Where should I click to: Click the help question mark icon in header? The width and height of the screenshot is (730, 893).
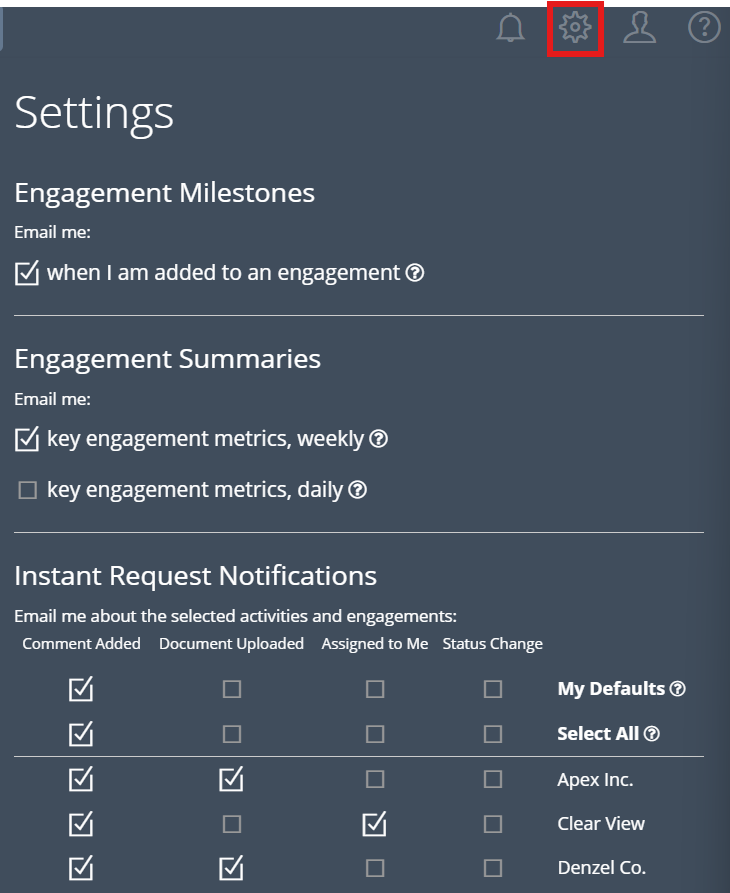(704, 28)
